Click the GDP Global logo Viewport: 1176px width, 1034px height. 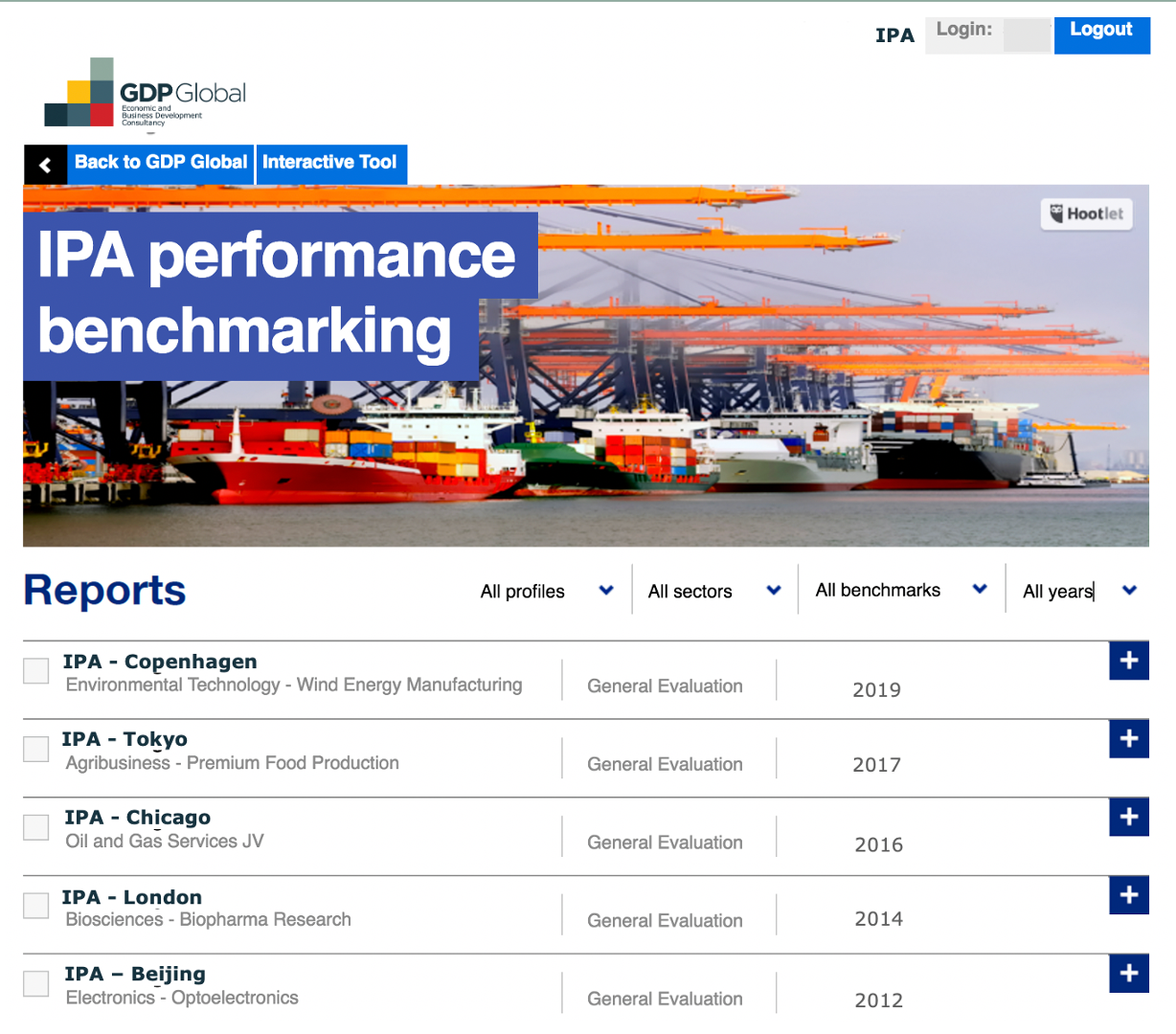[x=146, y=94]
